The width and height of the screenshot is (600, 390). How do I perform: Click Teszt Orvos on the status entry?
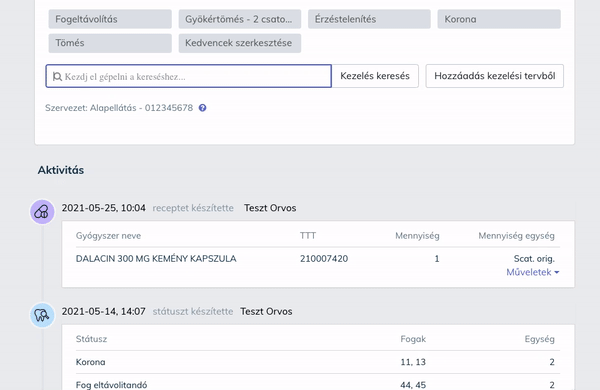(x=266, y=312)
